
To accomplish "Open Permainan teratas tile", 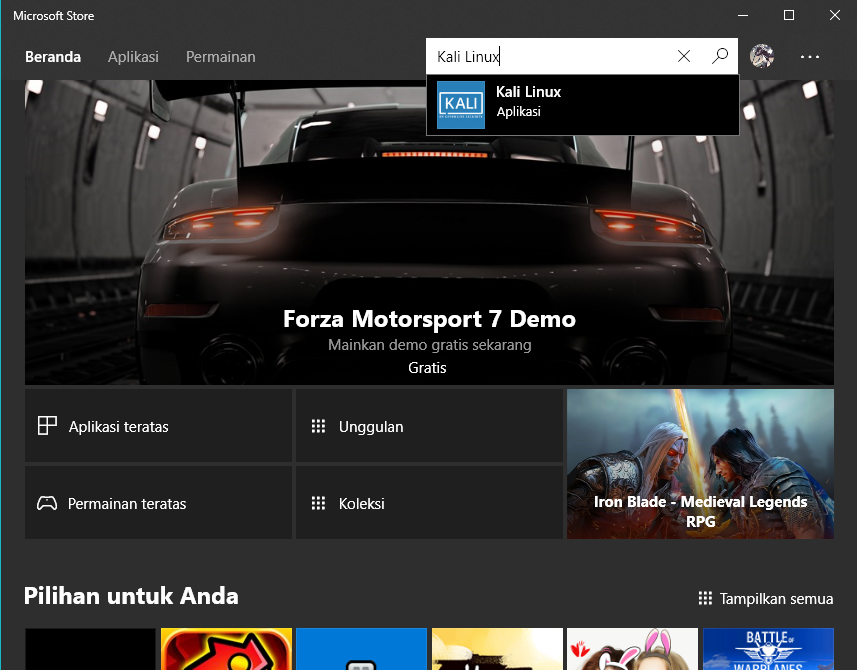I will (158, 503).
